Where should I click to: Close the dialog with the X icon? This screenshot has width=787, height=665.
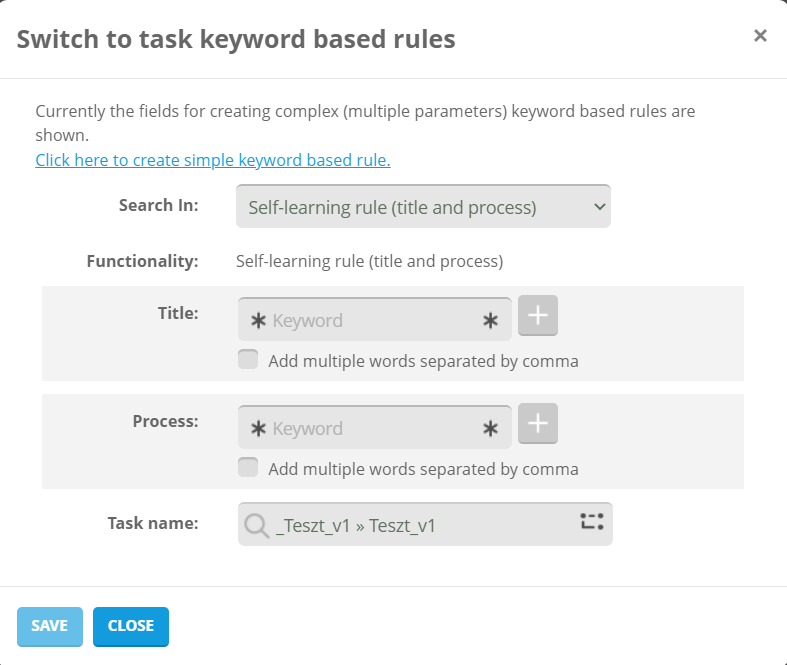tap(760, 36)
